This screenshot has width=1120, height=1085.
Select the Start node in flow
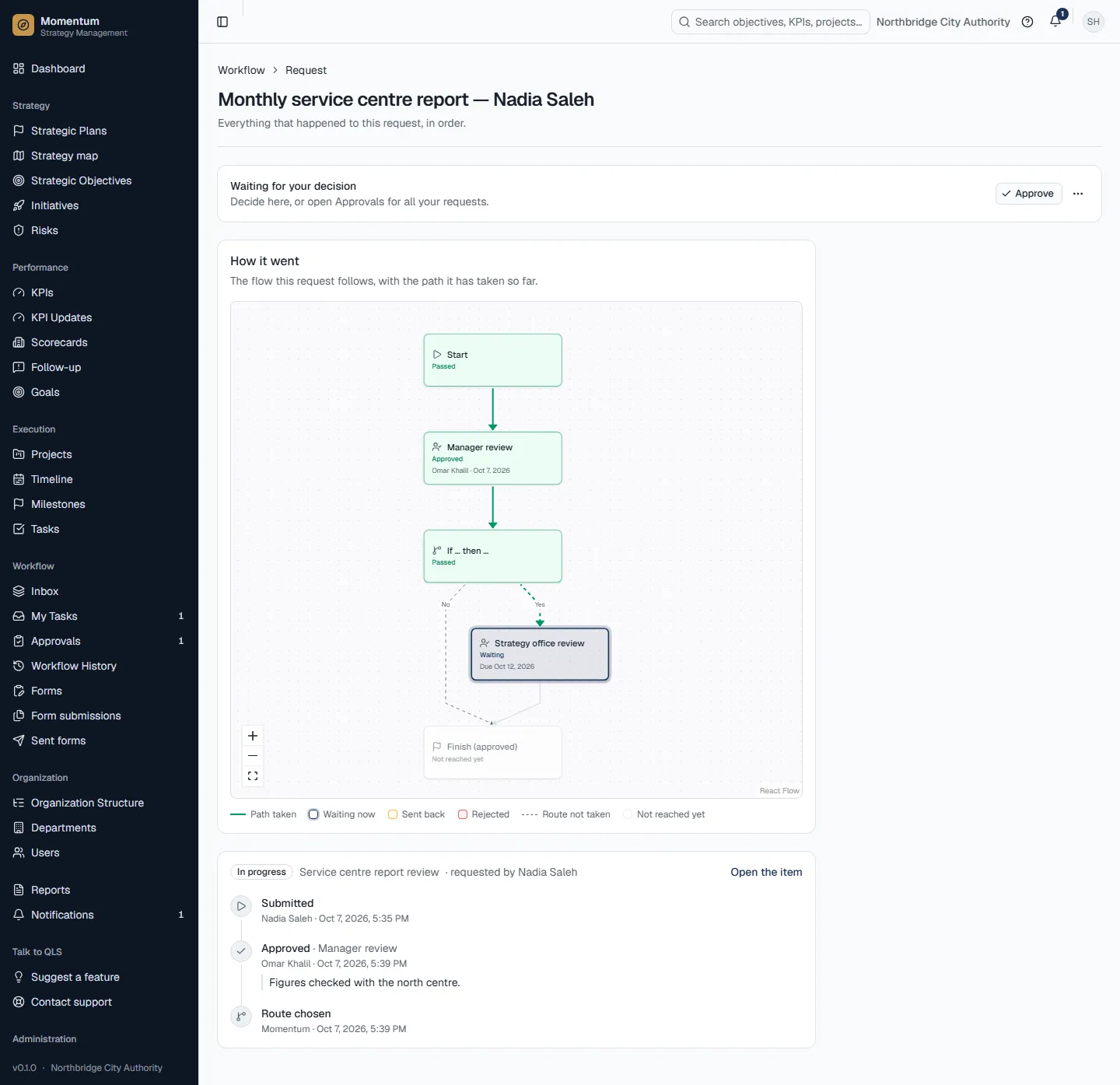click(492, 360)
